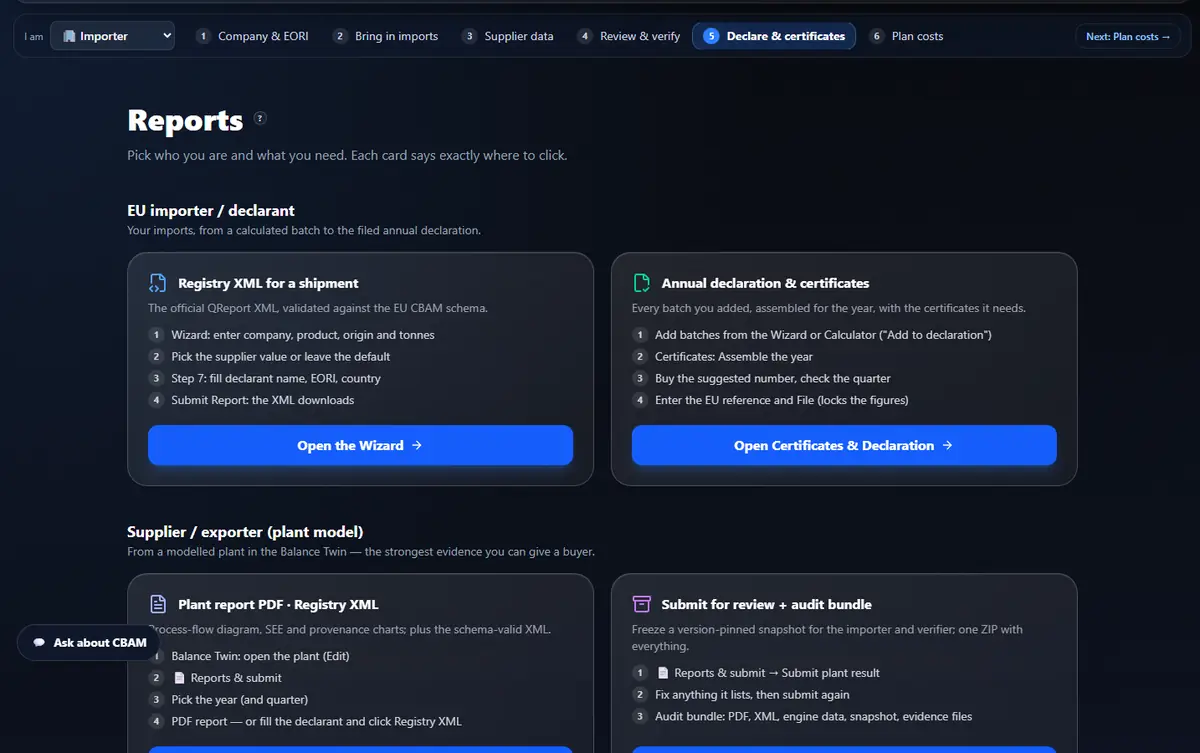Go to step 1 Company & EORI
The height and width of the screenshot is (753, 1200).
tap(252, 36)
